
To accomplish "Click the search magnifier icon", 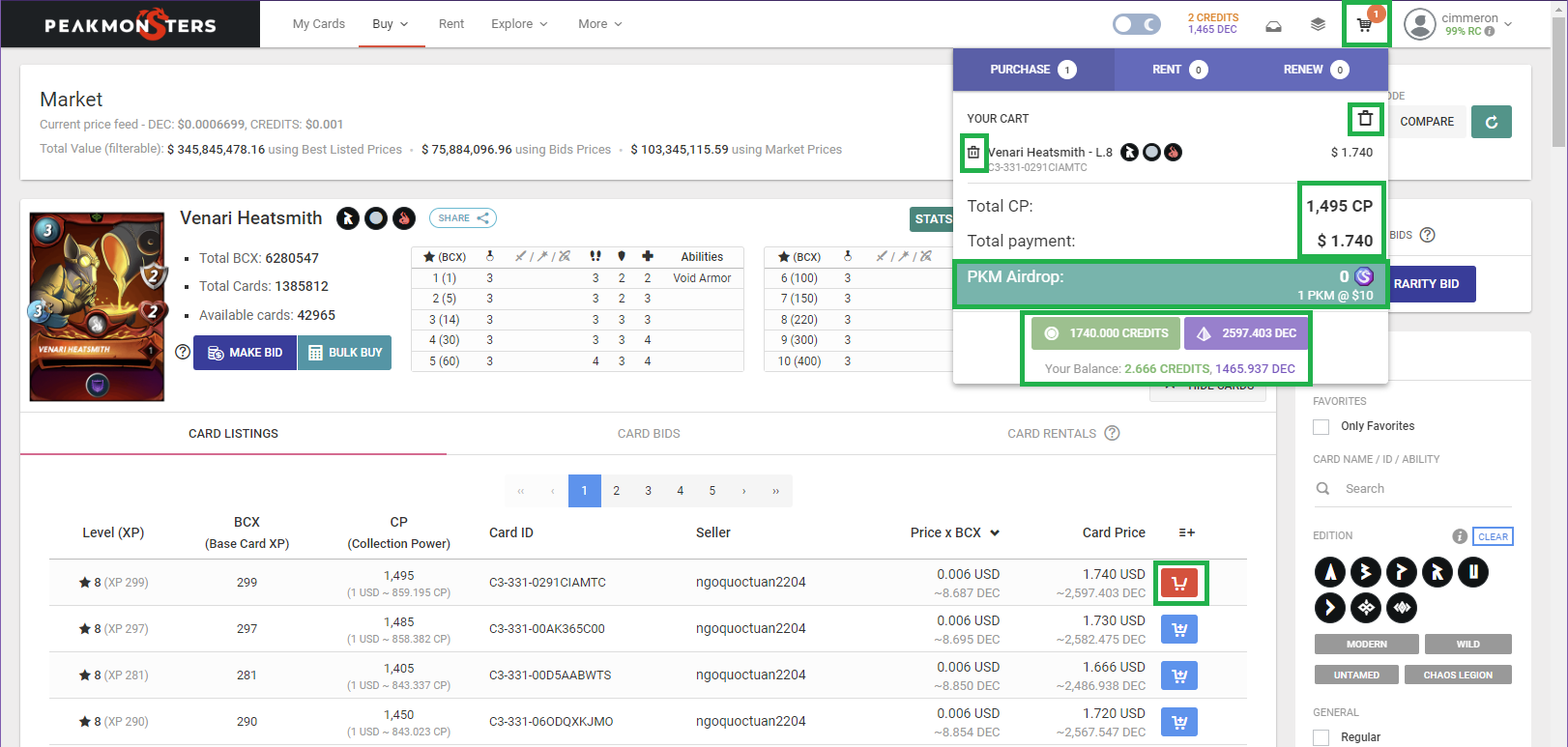I will (1322, 489).
